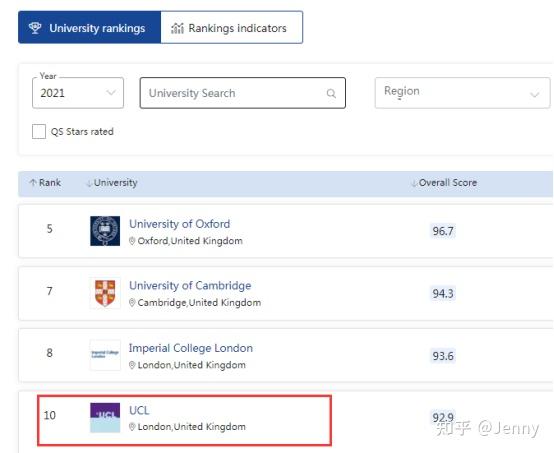Select rank number 7 for Cambridge
554x453 pixels.
(x=49, y=291)
